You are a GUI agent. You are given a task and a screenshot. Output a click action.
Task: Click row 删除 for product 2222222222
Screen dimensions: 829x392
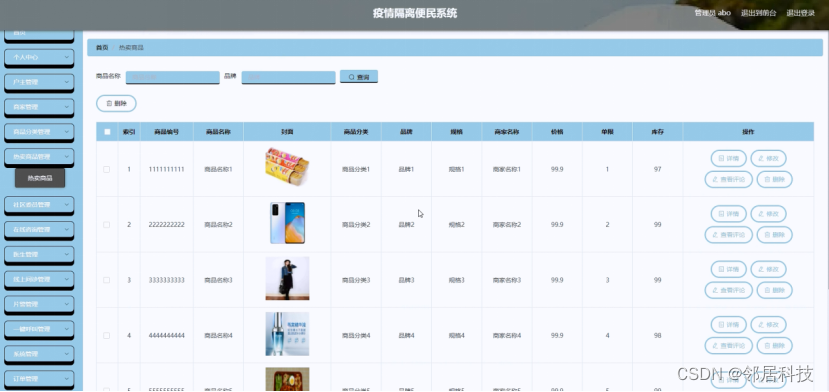775,235
